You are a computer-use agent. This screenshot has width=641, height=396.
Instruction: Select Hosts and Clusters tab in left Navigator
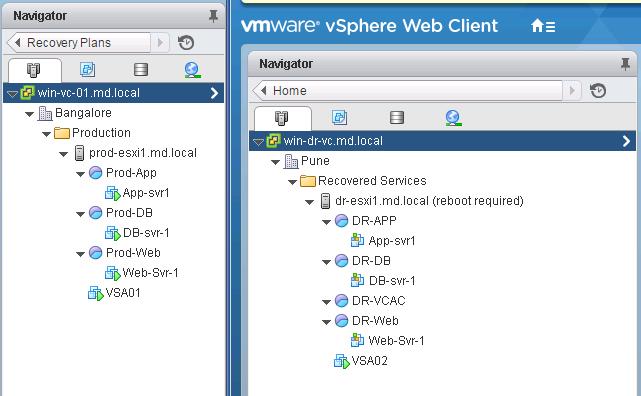[34, 70]
